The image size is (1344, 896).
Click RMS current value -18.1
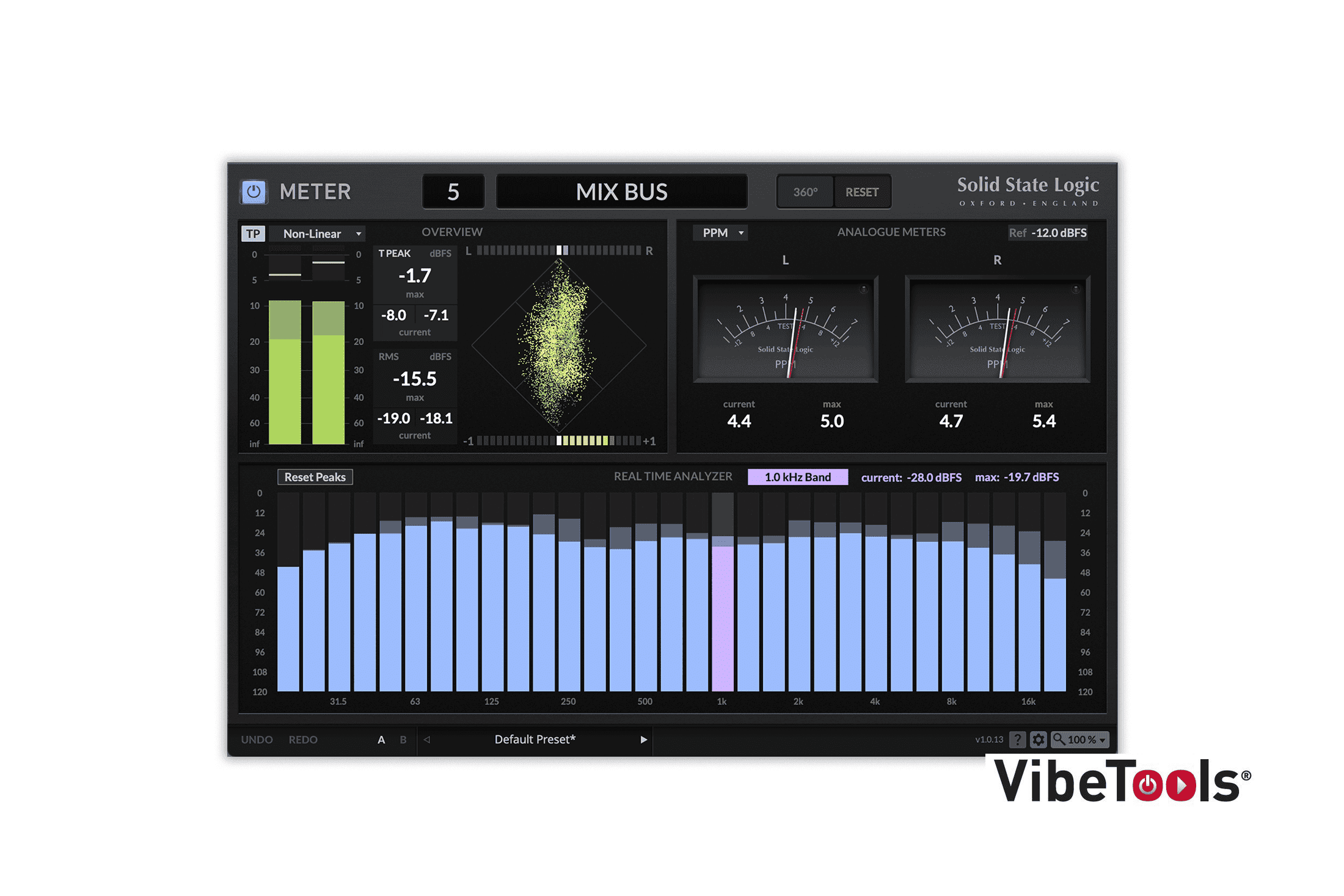point(436,418)
